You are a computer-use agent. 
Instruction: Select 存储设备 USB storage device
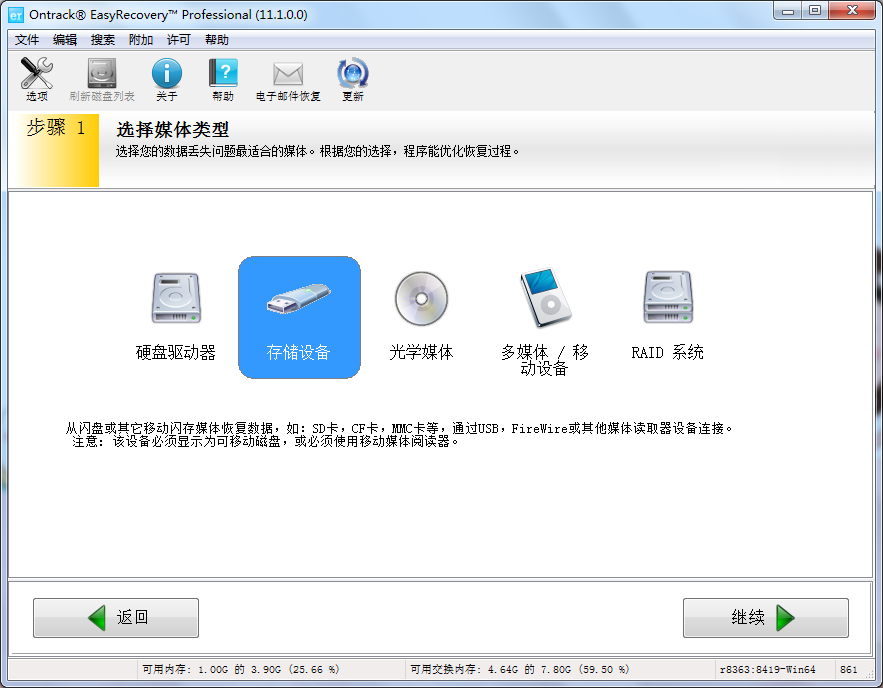(299, 317)
